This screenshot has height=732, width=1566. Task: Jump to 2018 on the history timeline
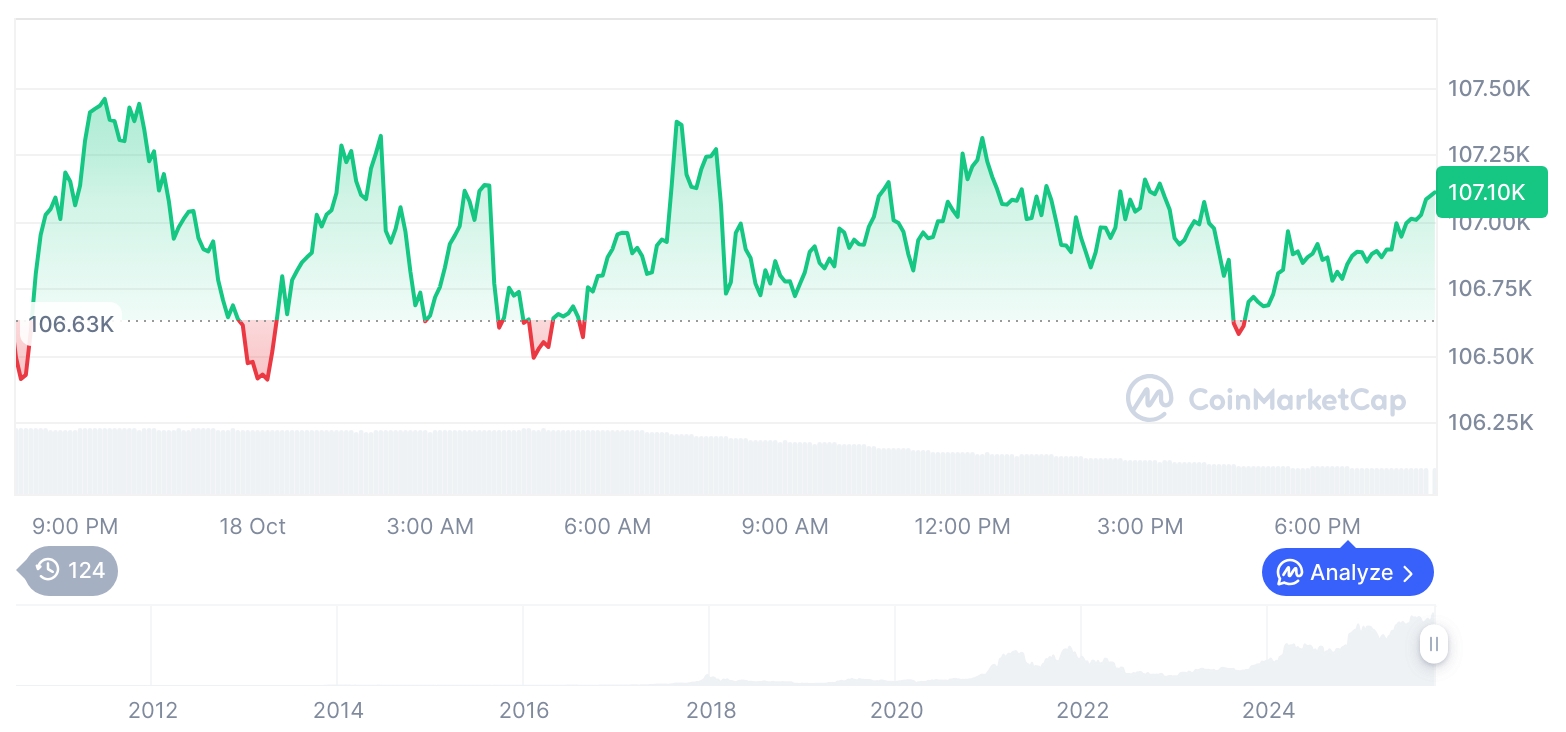pyautogui.click(x=711, y=710)
